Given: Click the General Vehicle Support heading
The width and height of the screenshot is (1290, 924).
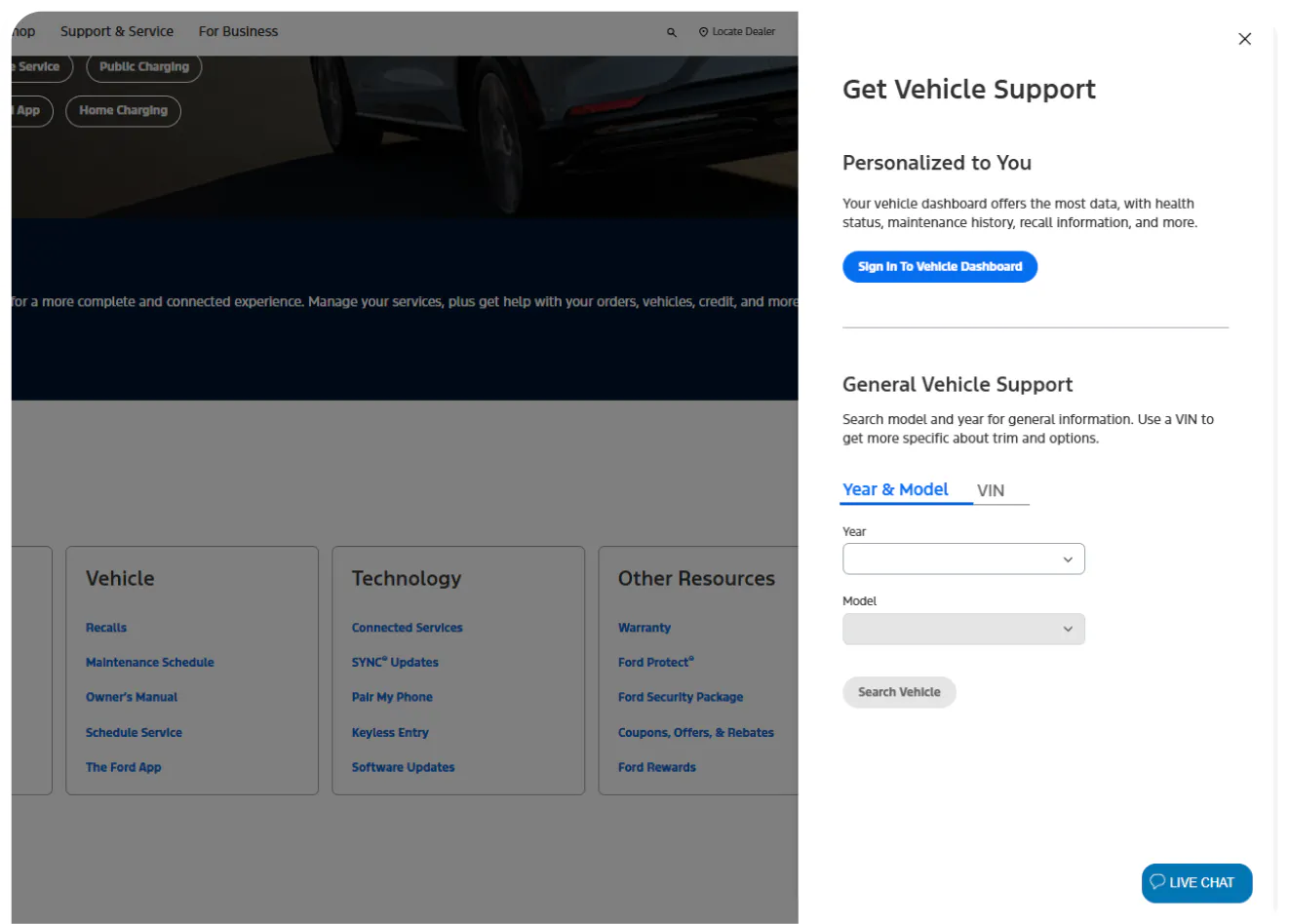Looking at the screenshot, I should 958,384.
